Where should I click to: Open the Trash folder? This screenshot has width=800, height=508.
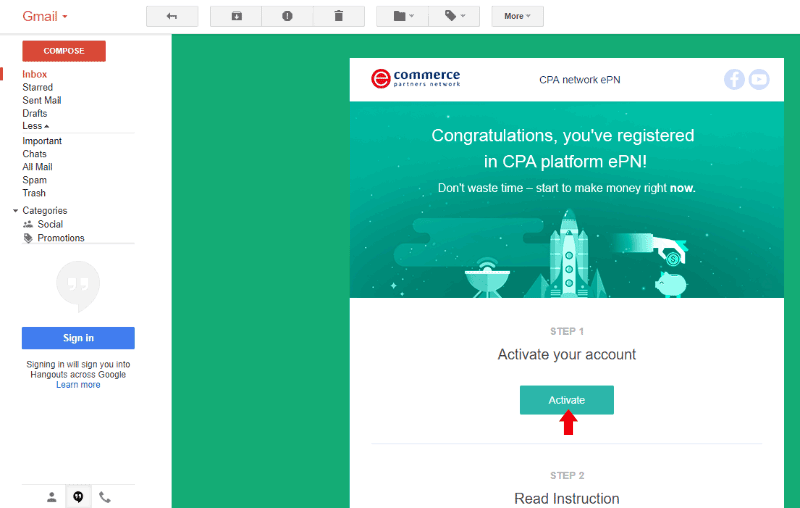(x=34, y=193)
